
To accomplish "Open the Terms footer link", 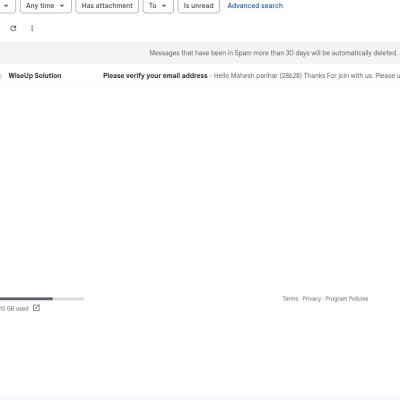I will pyautogui.click(x=290, y=299).
